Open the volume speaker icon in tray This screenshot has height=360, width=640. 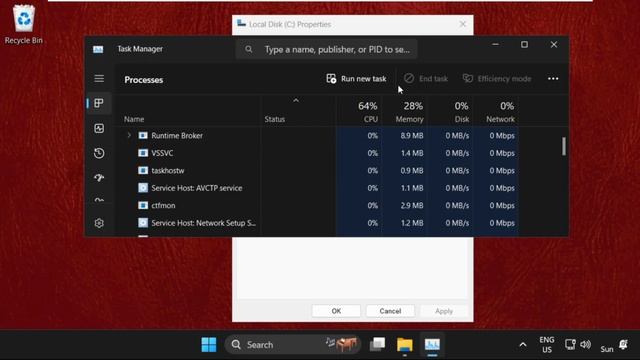tap(585, 344)
